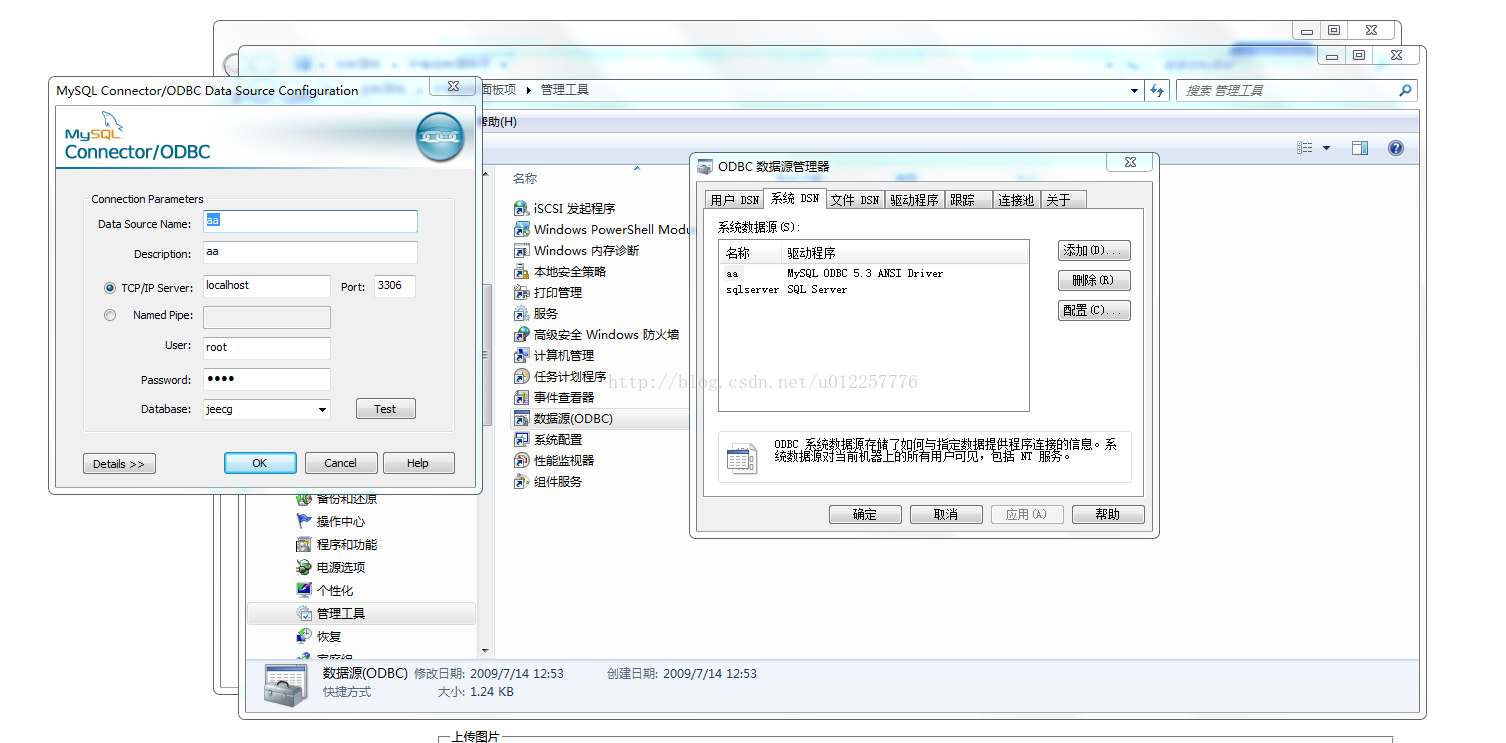Click the 计算机管理 icon
Image resolution: width=1506 pixels, height=743 pixels.
click(520, 355)
